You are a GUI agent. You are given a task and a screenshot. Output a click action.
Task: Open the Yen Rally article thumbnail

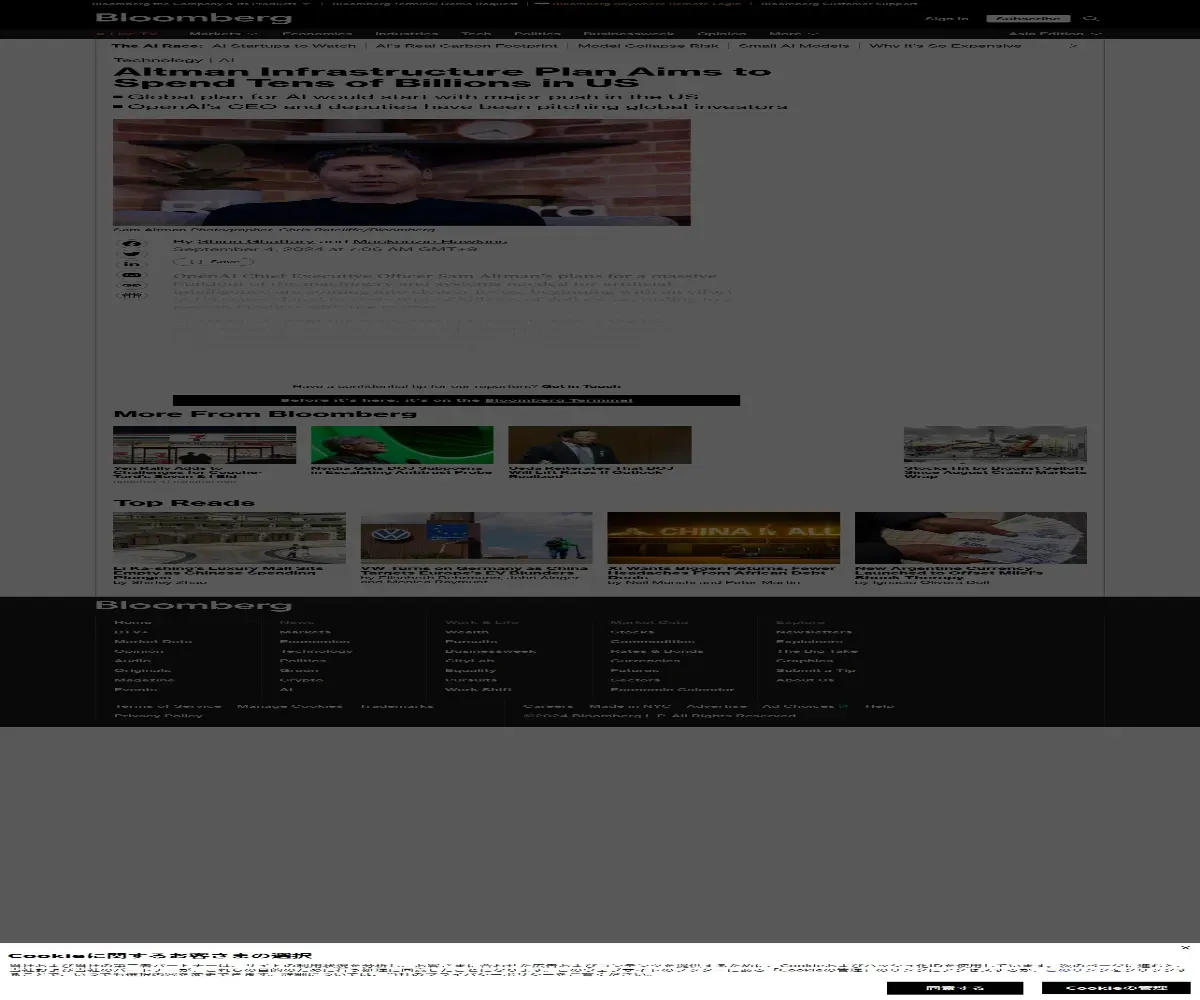(205, 445)
